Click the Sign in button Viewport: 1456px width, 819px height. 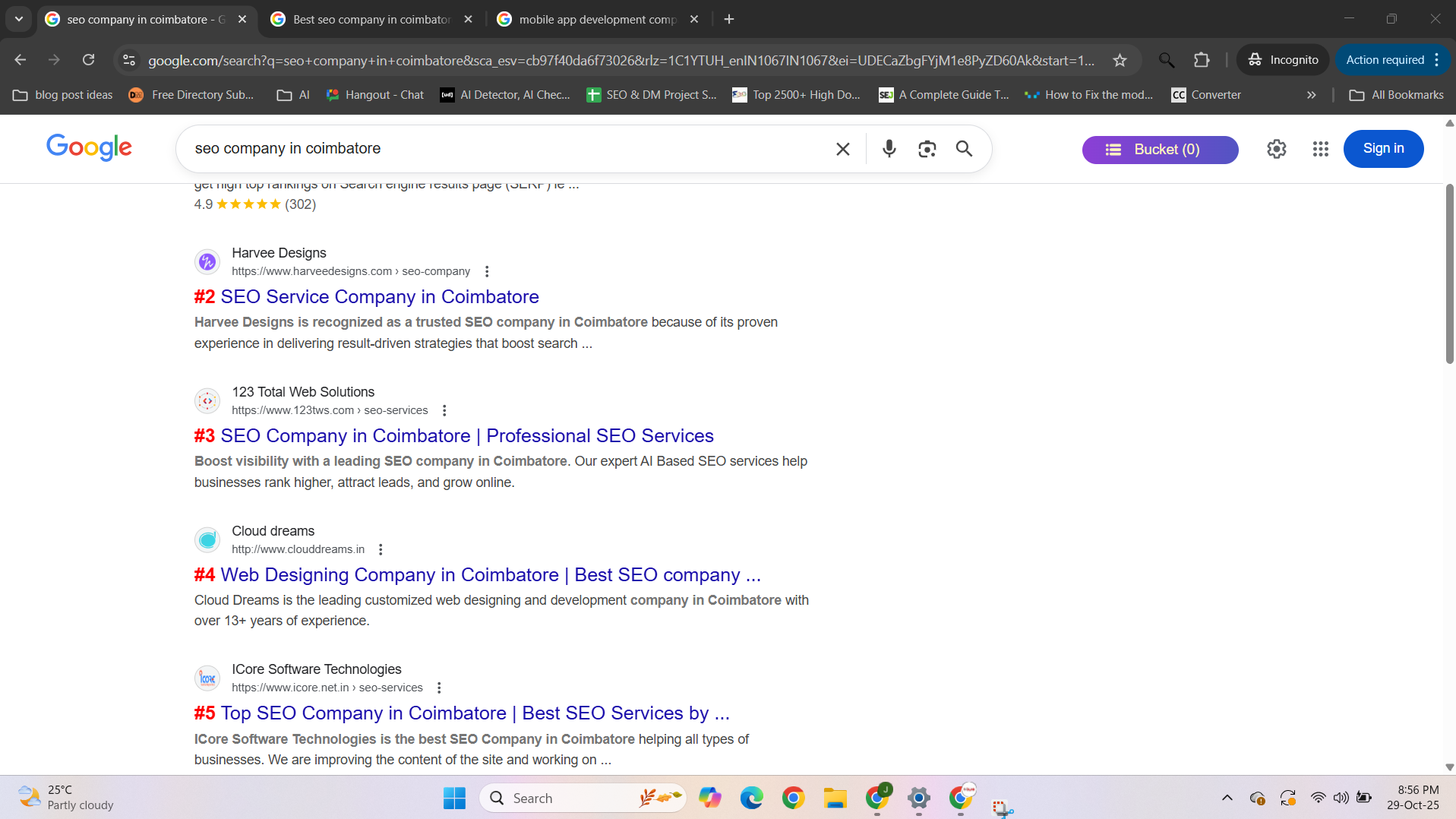(x=1383, y=149)
